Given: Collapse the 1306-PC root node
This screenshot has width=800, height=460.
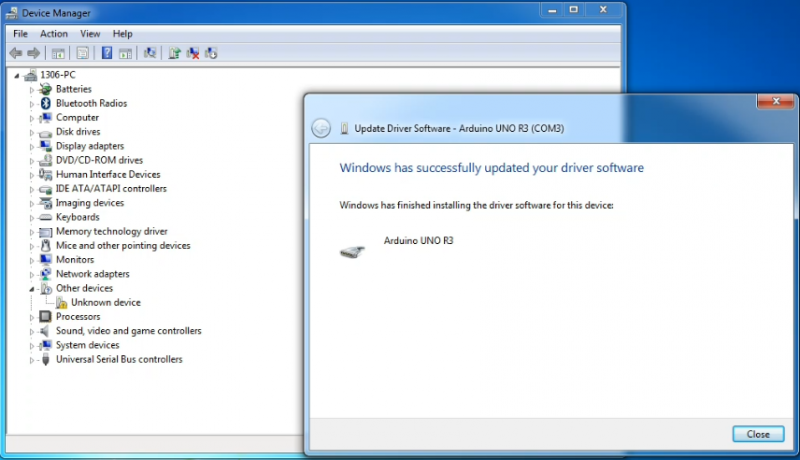Looking at the screenshot, I should tap(17, 75).
